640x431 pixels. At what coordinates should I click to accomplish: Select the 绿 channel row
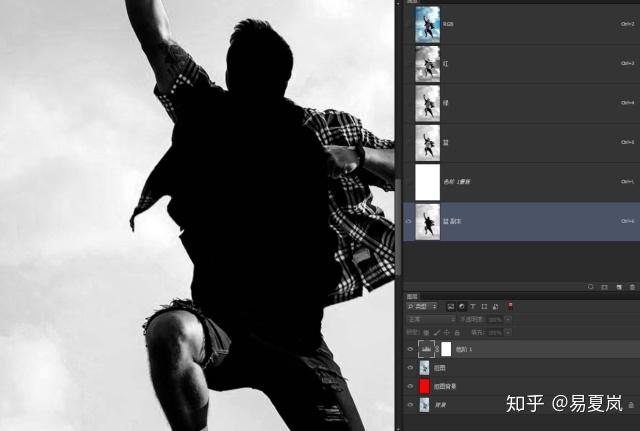tap(521, 103)
